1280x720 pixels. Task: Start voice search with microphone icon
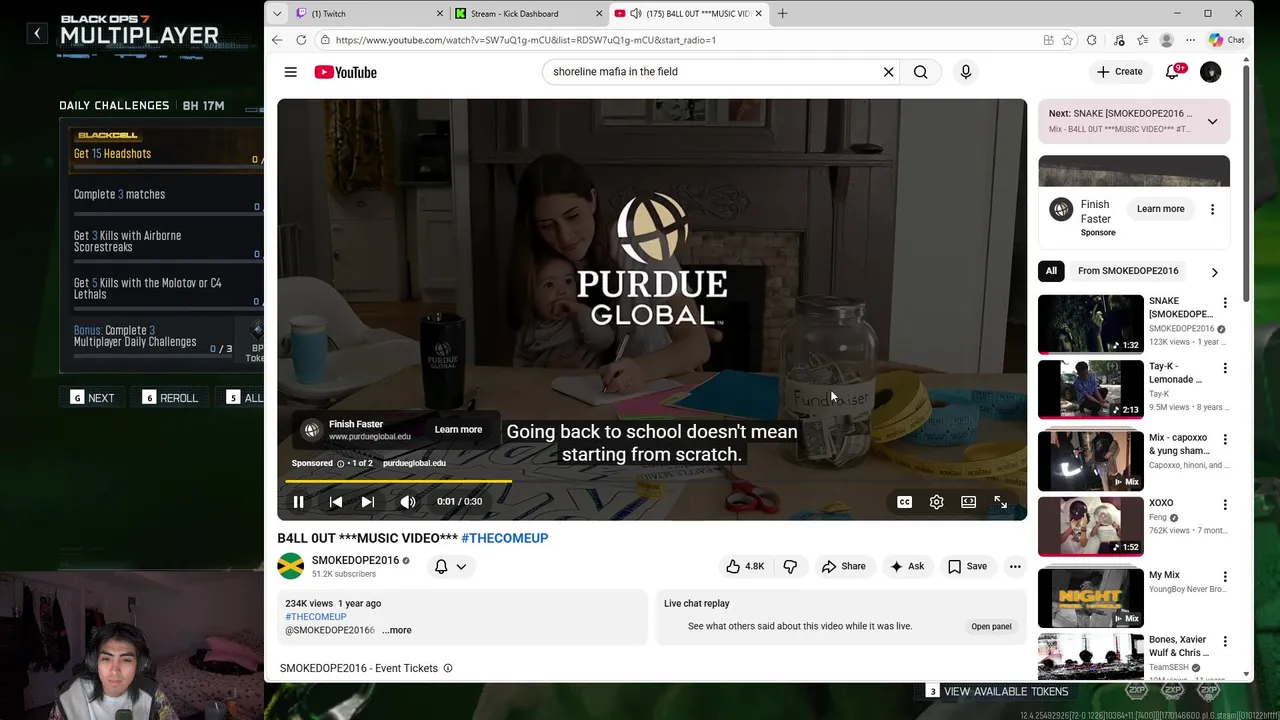(965, 72)
